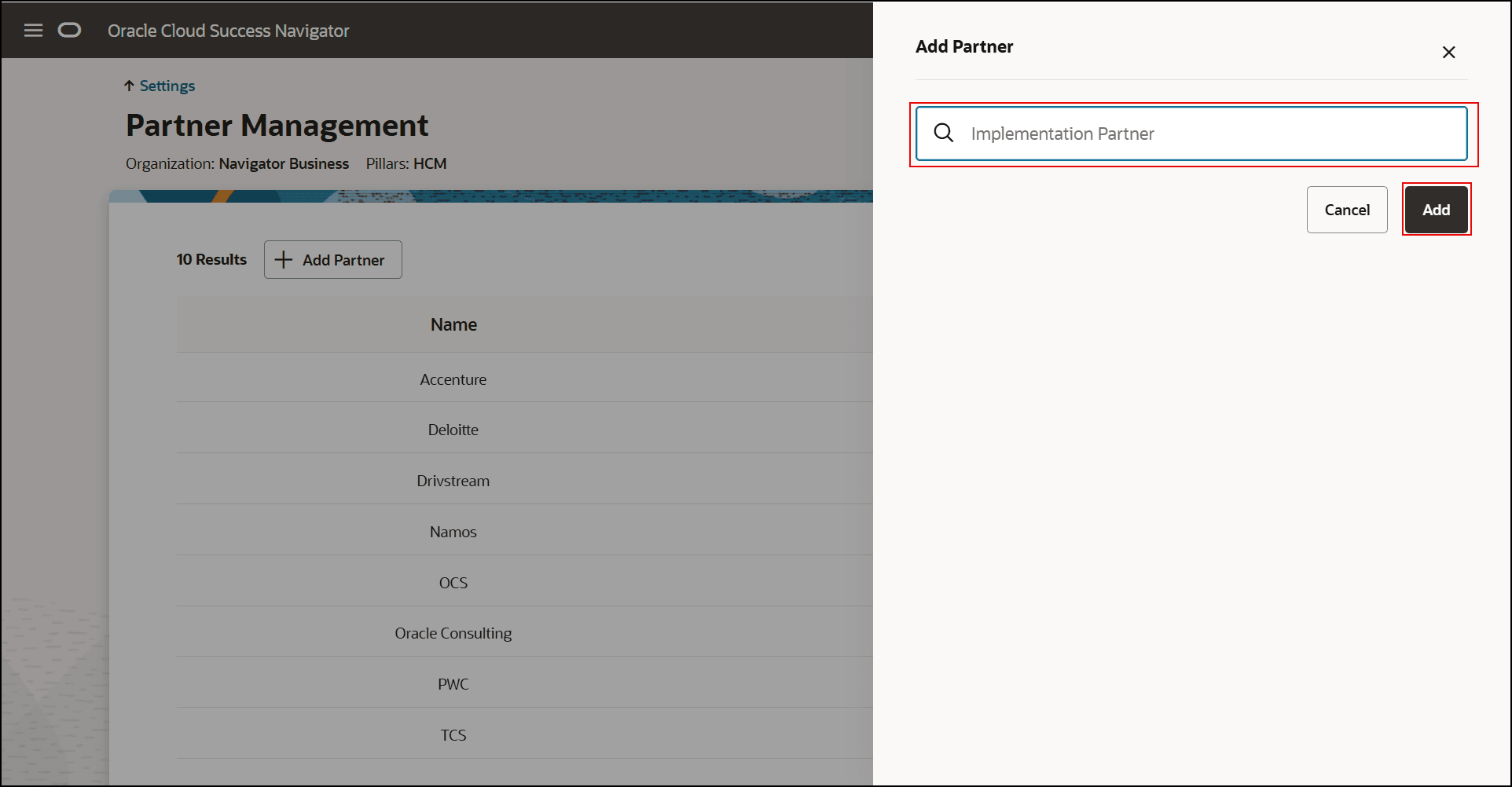Screen dimensions: 1512x787
Task: Close the Add Partner panel
Action: tap(1448, 53)
